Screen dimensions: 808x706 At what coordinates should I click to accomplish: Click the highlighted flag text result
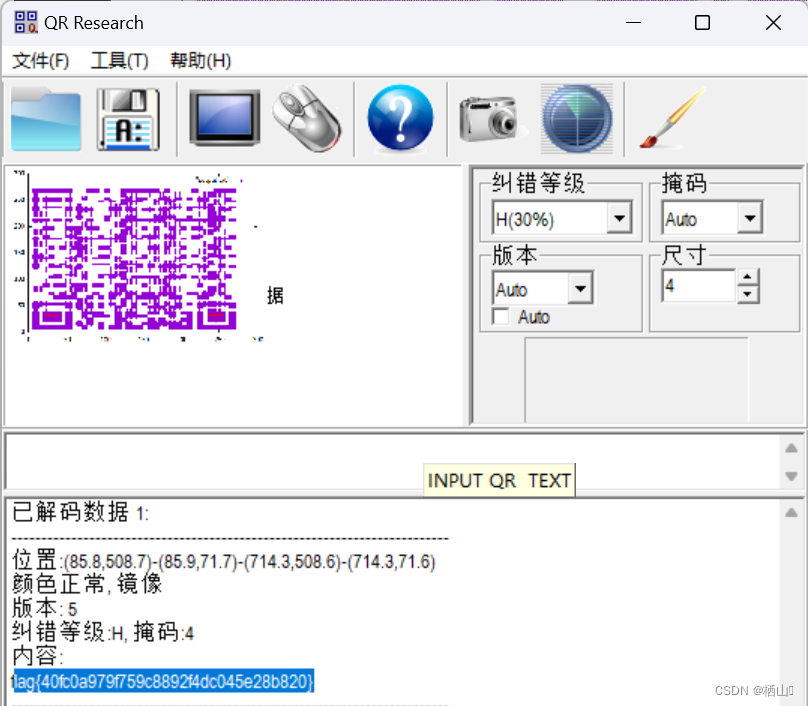click(x=163, y=681)
